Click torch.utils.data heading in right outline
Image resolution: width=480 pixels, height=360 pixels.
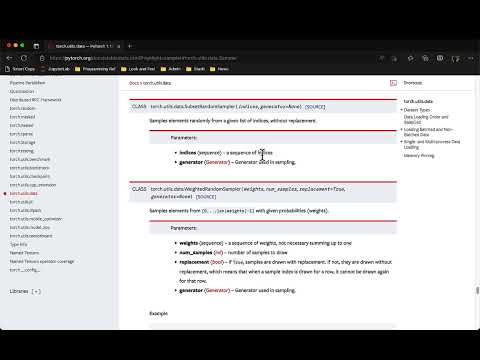(x=418, y=101)
